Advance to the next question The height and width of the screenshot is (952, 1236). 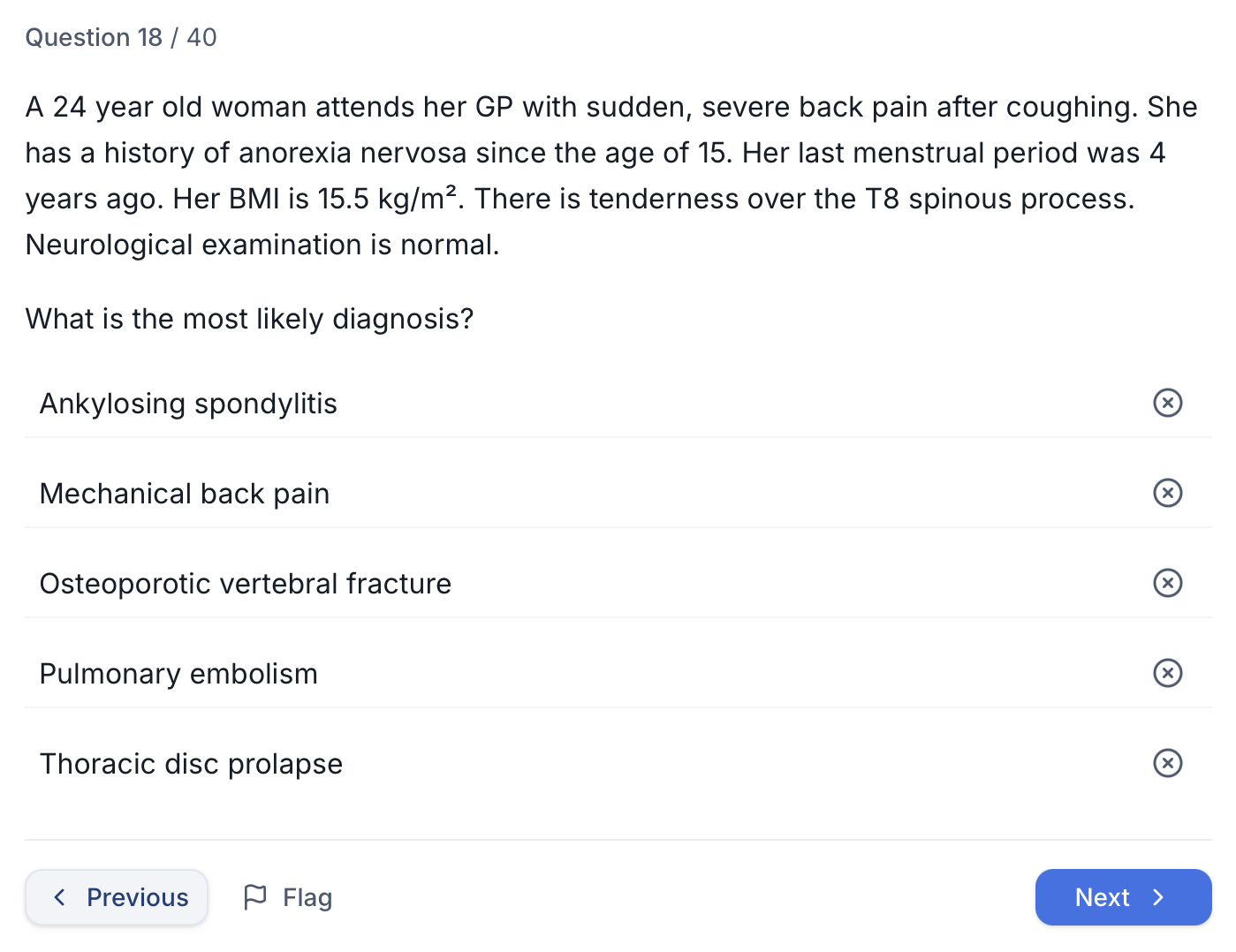(x=1122, y=896)
